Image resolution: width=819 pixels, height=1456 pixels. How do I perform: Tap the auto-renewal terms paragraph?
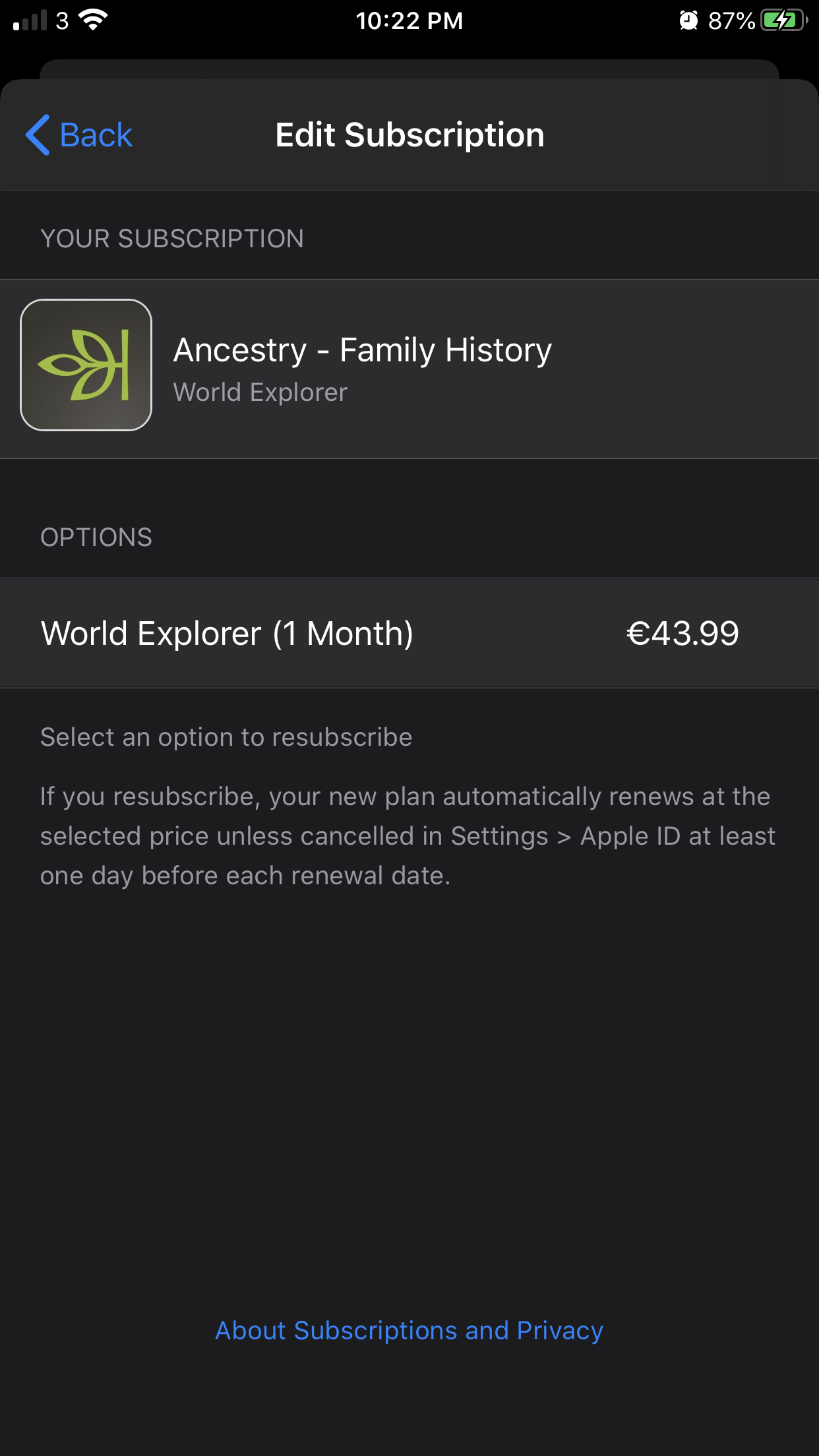coord(408,836)
